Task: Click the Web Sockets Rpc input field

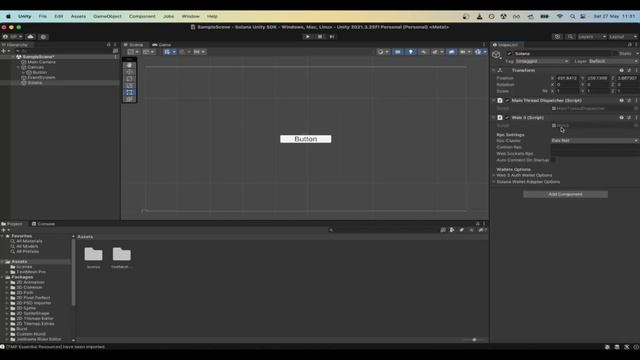Action: click(595, 153)
